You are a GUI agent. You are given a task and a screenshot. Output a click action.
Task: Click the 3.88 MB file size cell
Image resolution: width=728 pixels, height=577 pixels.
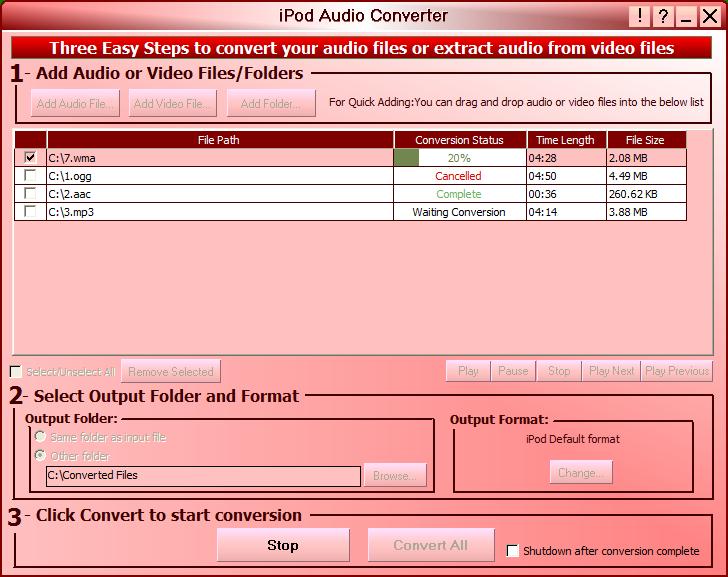646,212
